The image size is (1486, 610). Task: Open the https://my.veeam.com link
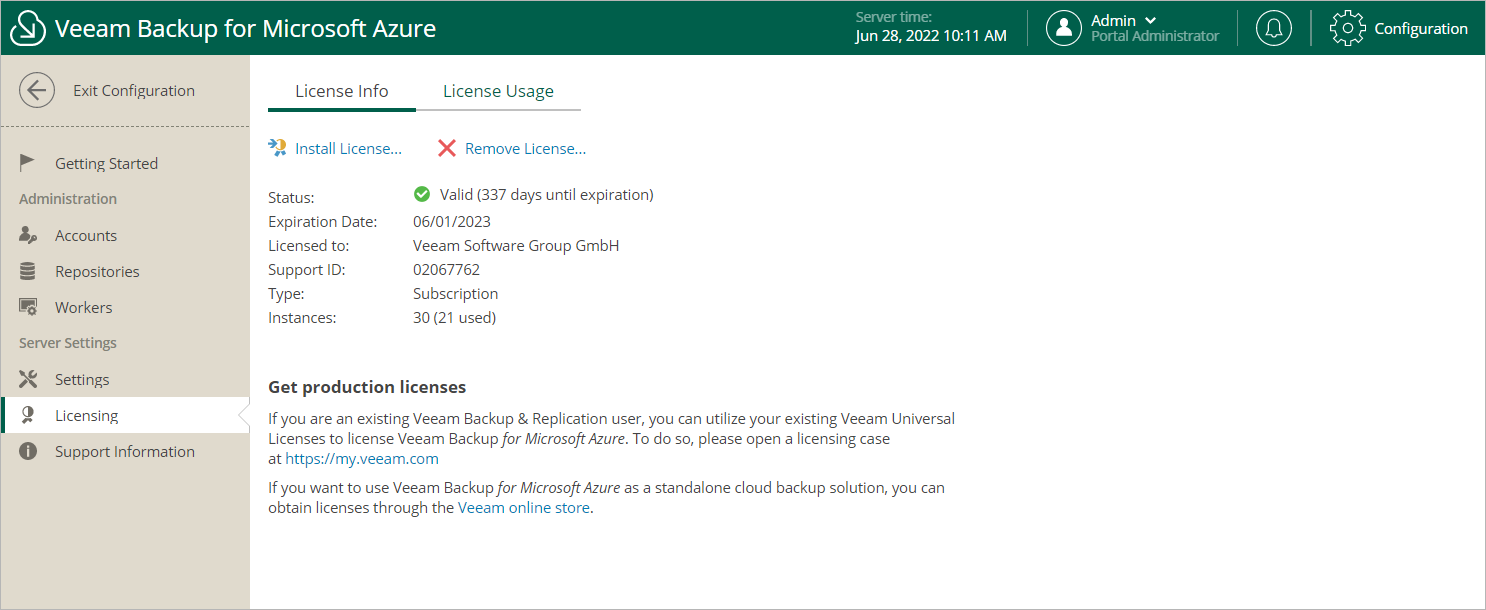(x=362, y=459)
